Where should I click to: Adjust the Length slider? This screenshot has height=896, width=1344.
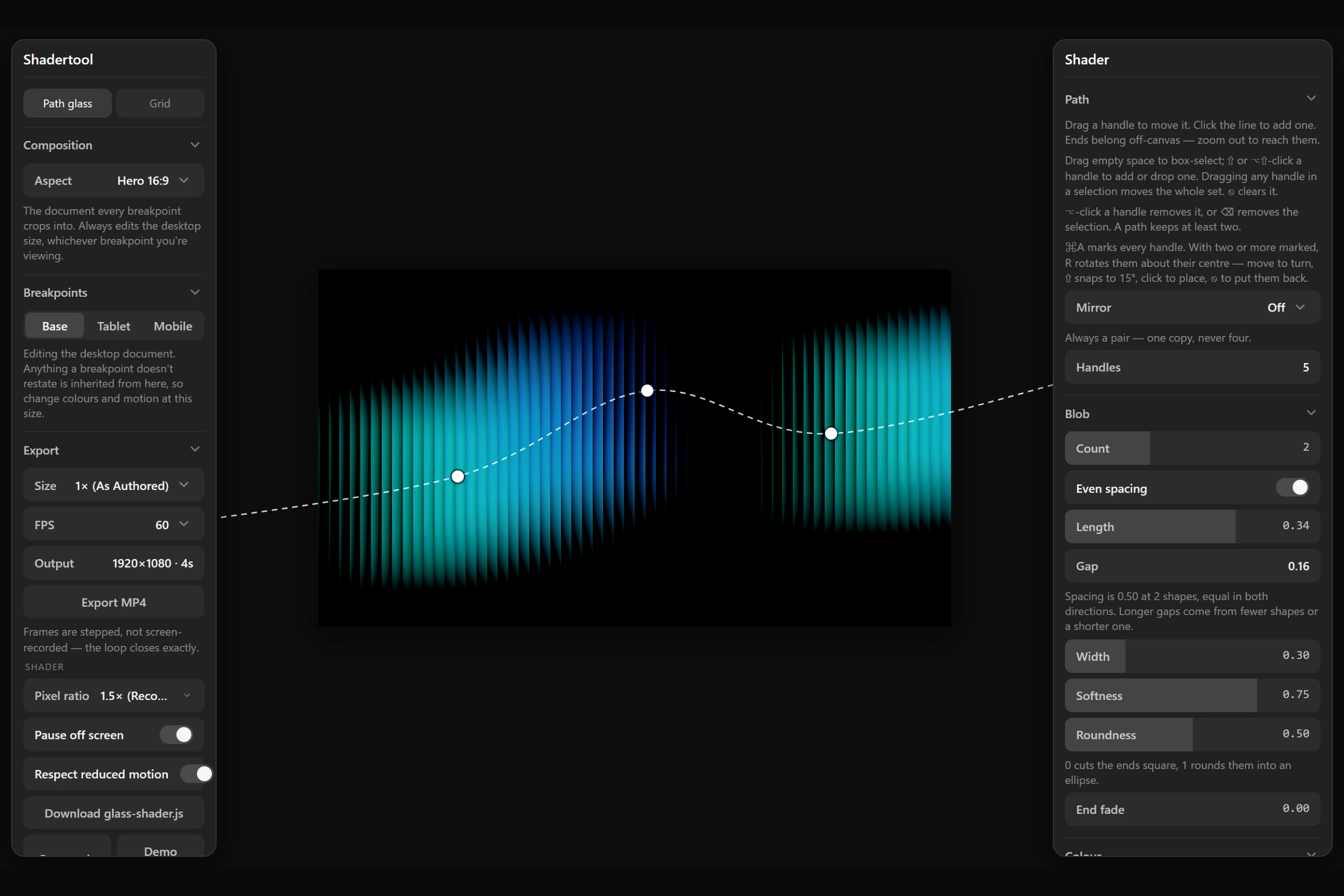coord(1192,527)
